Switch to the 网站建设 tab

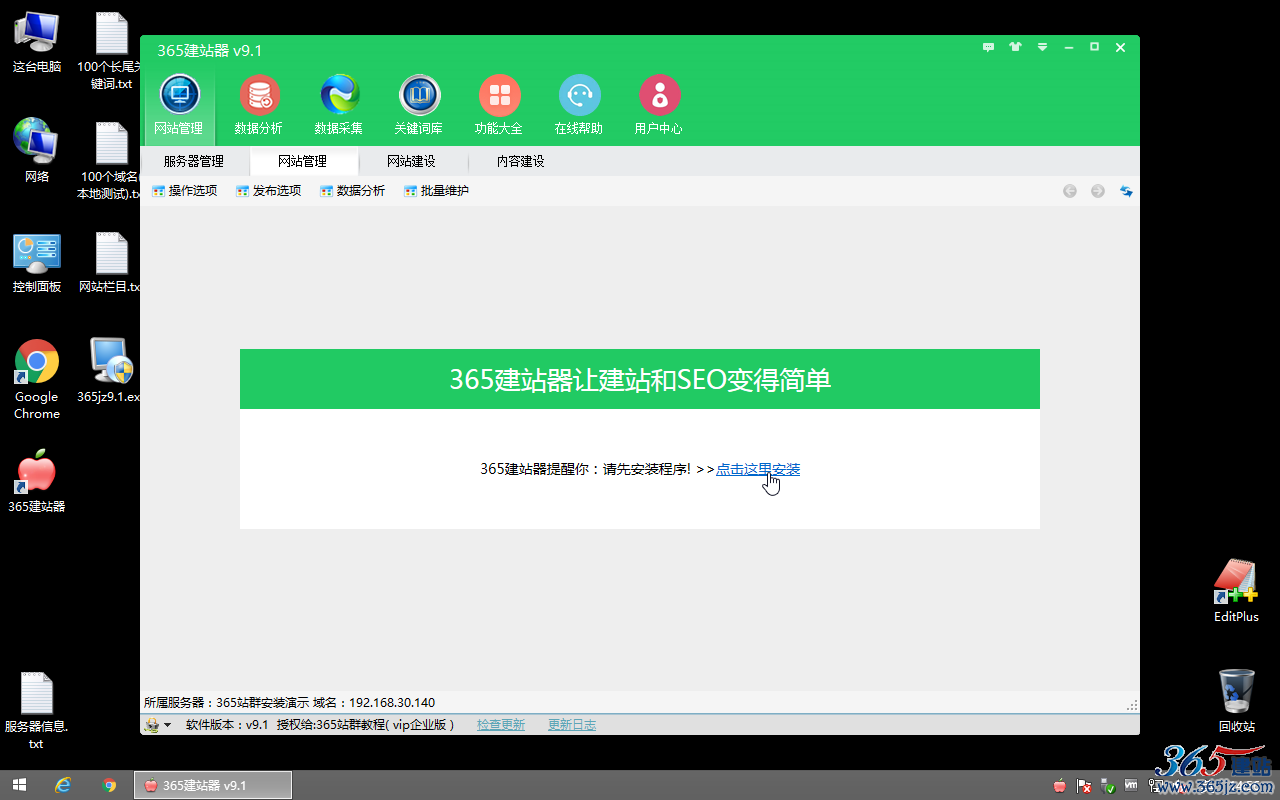(412, 161)
